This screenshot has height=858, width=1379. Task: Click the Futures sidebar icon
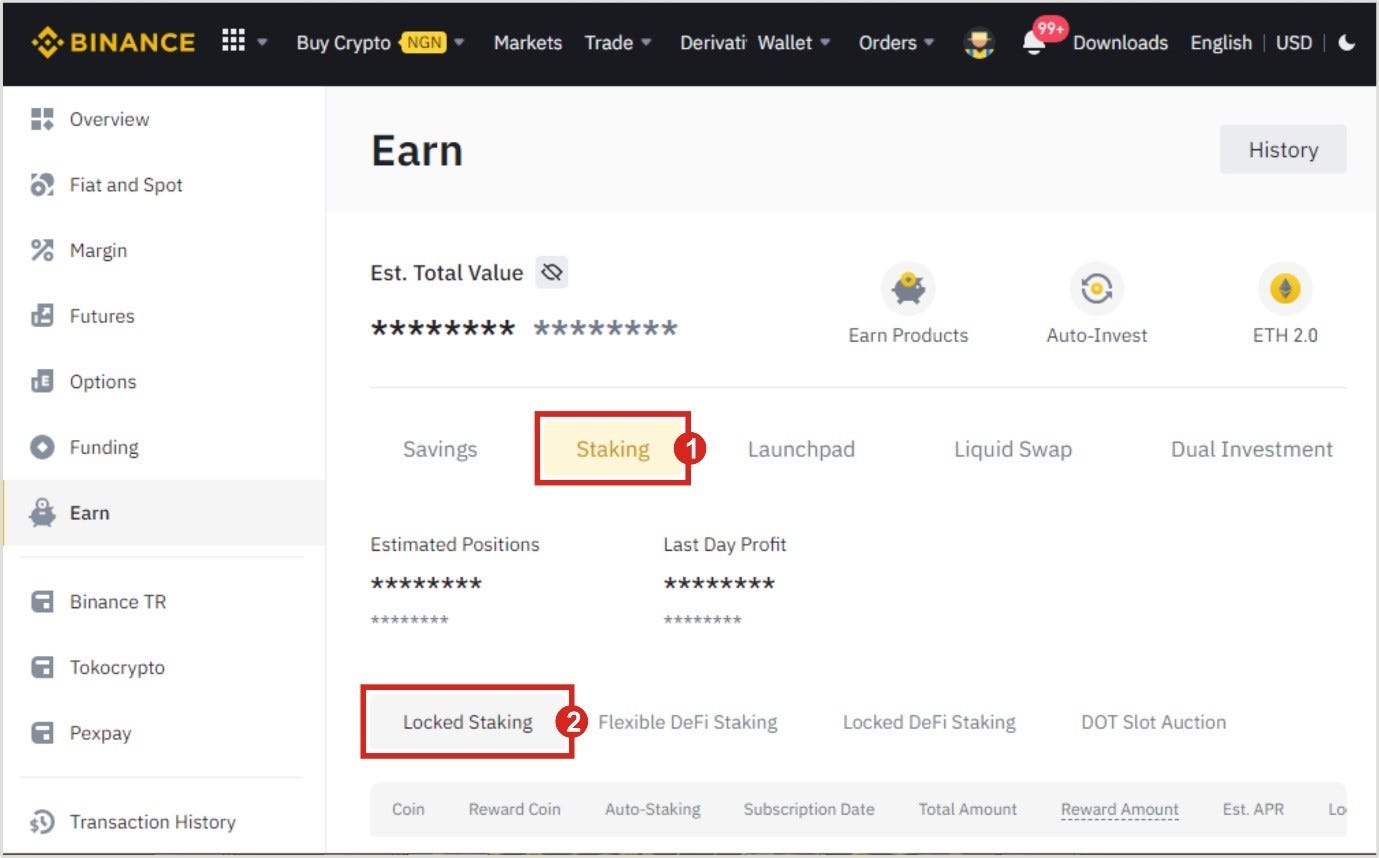point(42,316)
